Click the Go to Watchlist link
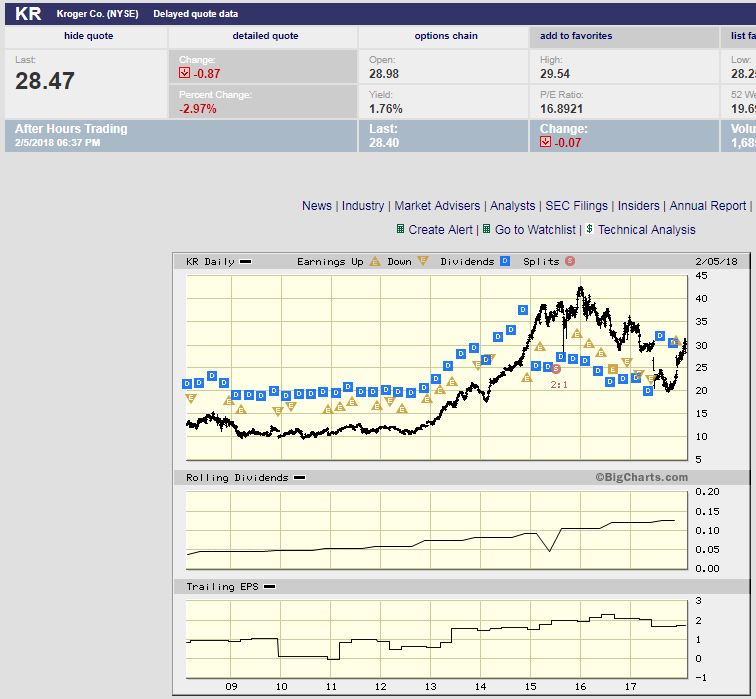This screenshot has width=756, height=699. point(535,230)
